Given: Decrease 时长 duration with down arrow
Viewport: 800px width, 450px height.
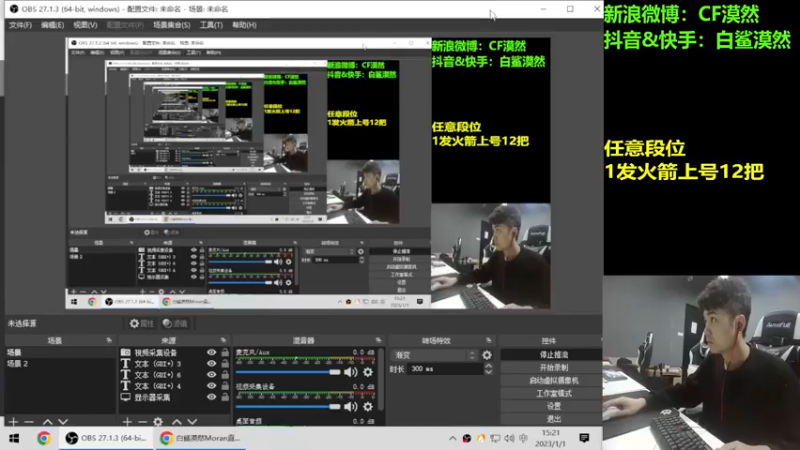Looking at the screenshot, I should click(x=488, y=372).
